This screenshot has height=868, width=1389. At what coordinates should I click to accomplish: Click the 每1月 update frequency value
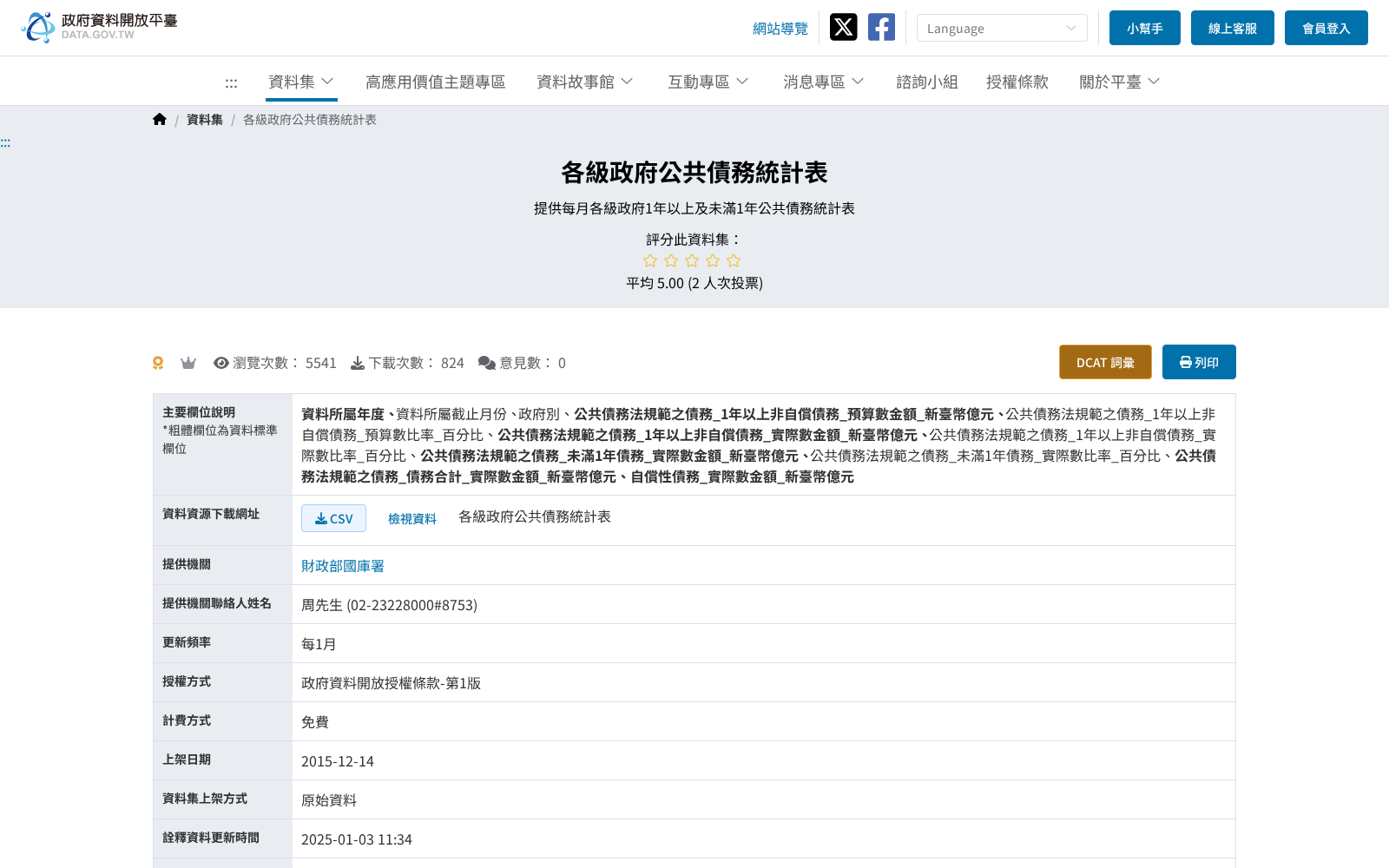pos(319,644)
